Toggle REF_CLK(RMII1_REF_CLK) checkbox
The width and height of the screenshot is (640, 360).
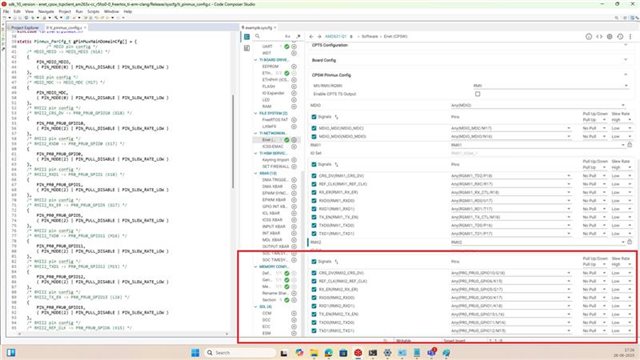(x=314, y=184)
